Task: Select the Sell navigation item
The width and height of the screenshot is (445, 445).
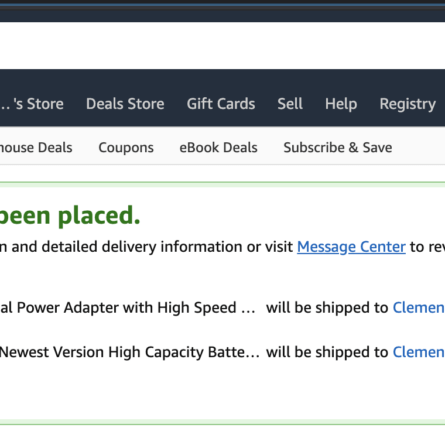Action: click(x=290, y=104)
